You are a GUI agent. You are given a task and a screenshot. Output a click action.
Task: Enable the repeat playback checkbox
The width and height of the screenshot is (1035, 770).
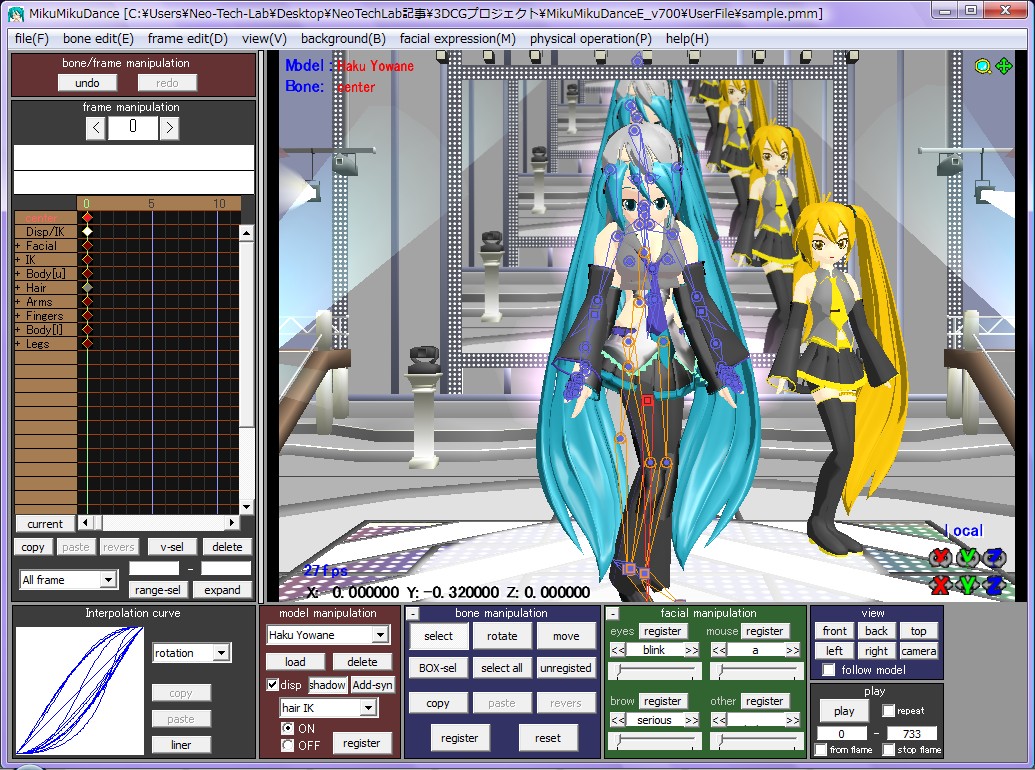pos(888,711)
